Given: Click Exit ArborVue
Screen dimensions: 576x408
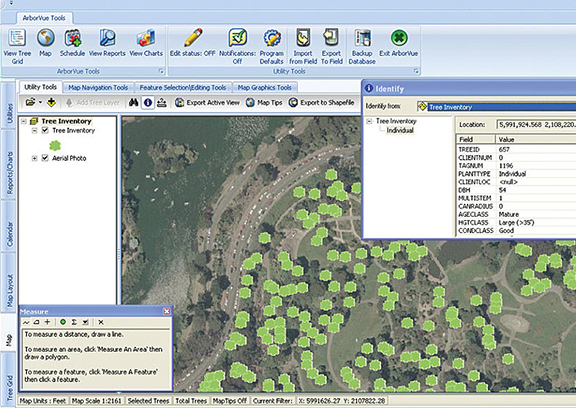Looking at the screenshot, I should tap(399, 43).
